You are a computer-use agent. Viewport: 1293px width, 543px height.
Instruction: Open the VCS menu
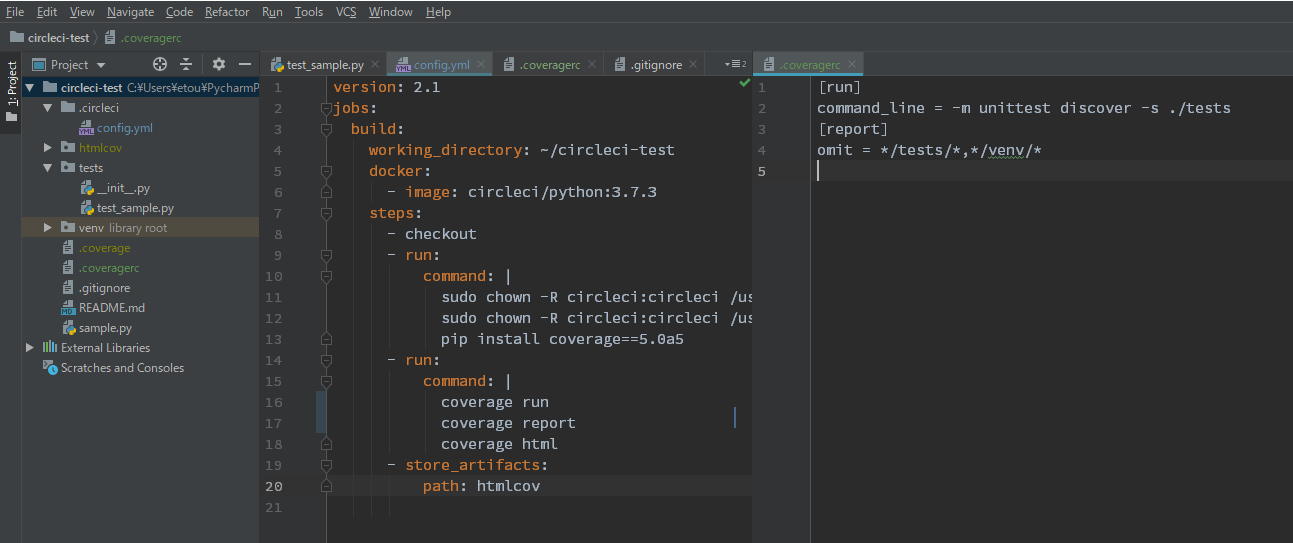click(x=346, y=12)
